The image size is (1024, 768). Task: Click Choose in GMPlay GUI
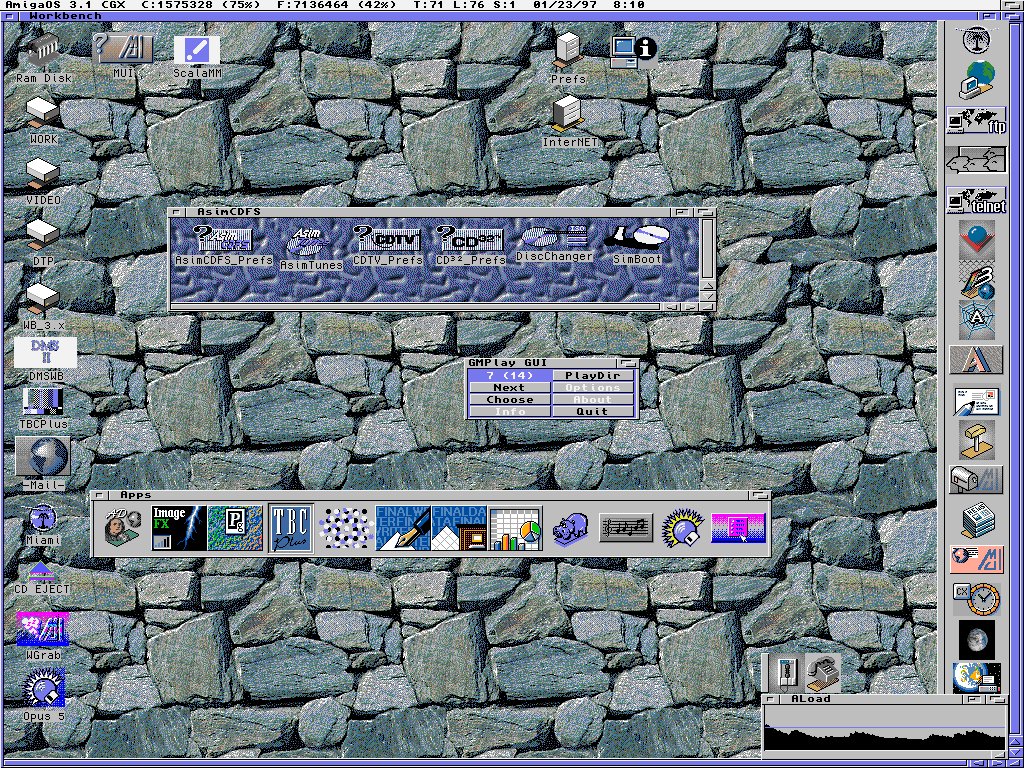coord(509,399)
